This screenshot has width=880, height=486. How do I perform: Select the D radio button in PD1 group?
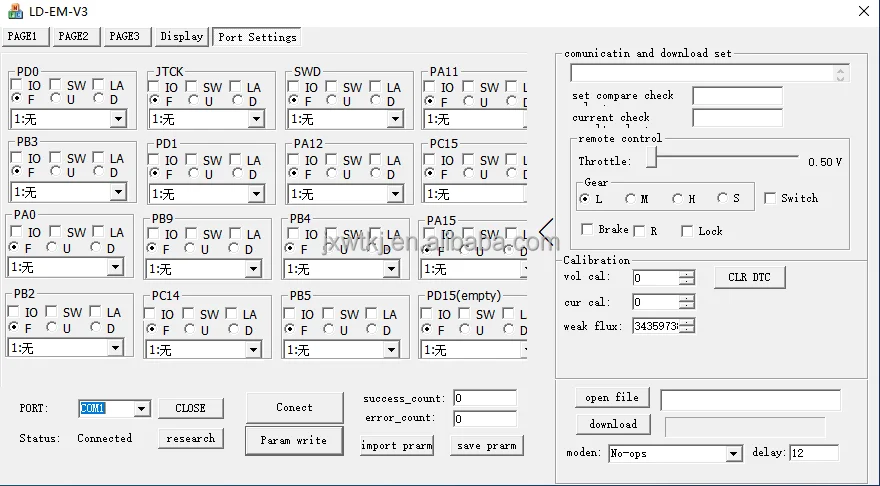pos(237,173)
